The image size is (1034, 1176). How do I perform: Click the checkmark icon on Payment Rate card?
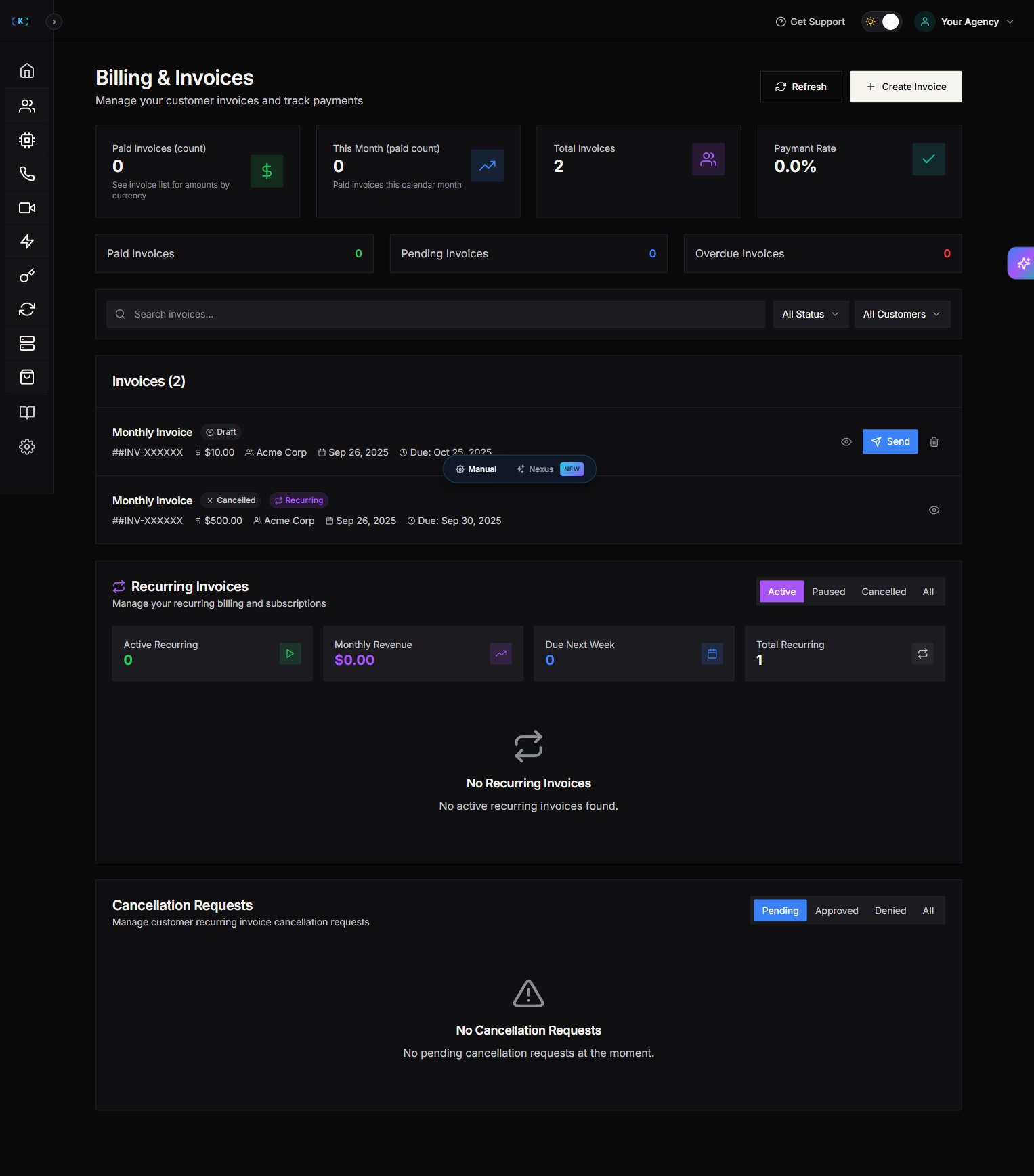click(x=929, y=159)
